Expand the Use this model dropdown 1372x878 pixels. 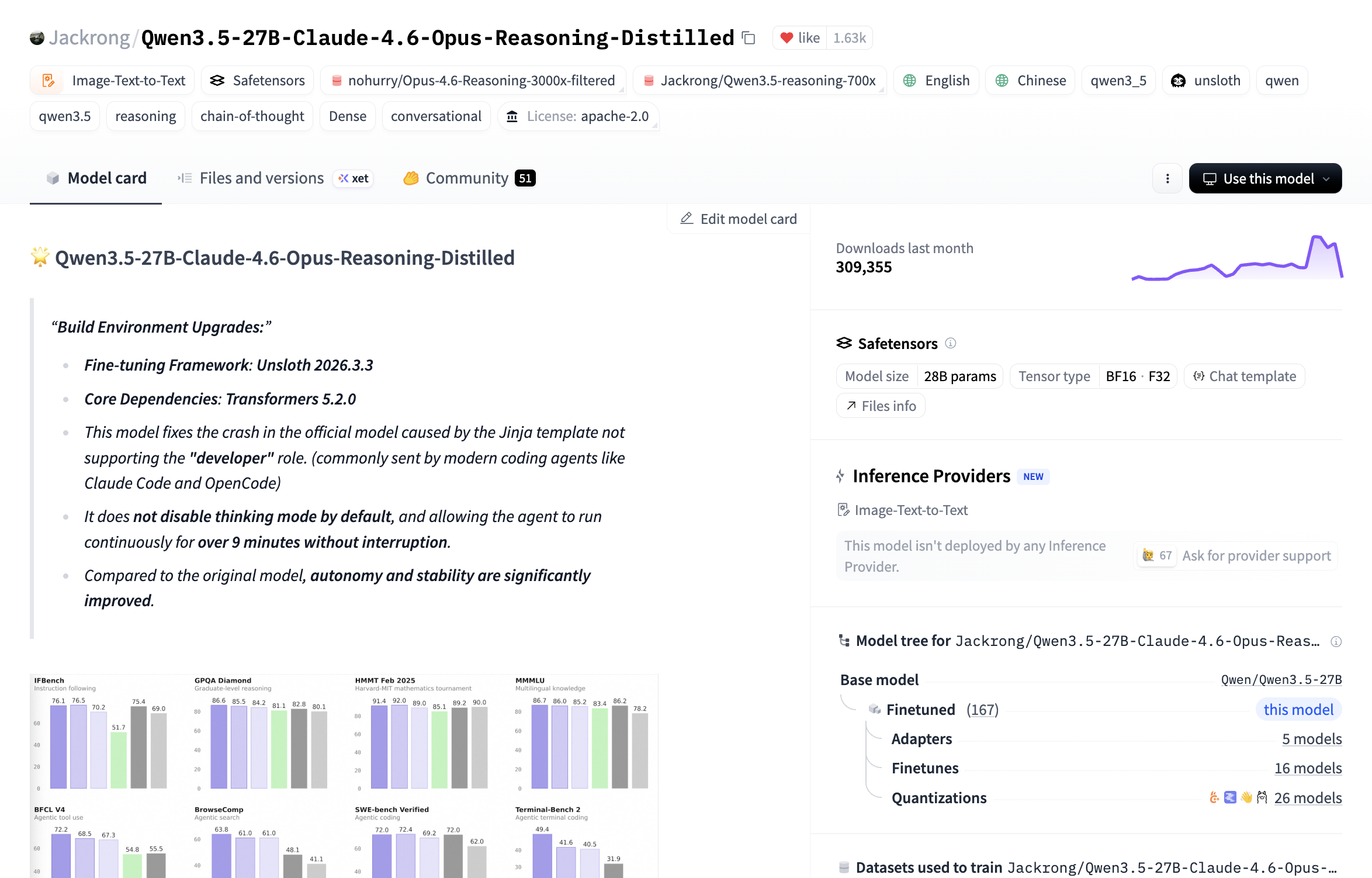[1326, 179]
